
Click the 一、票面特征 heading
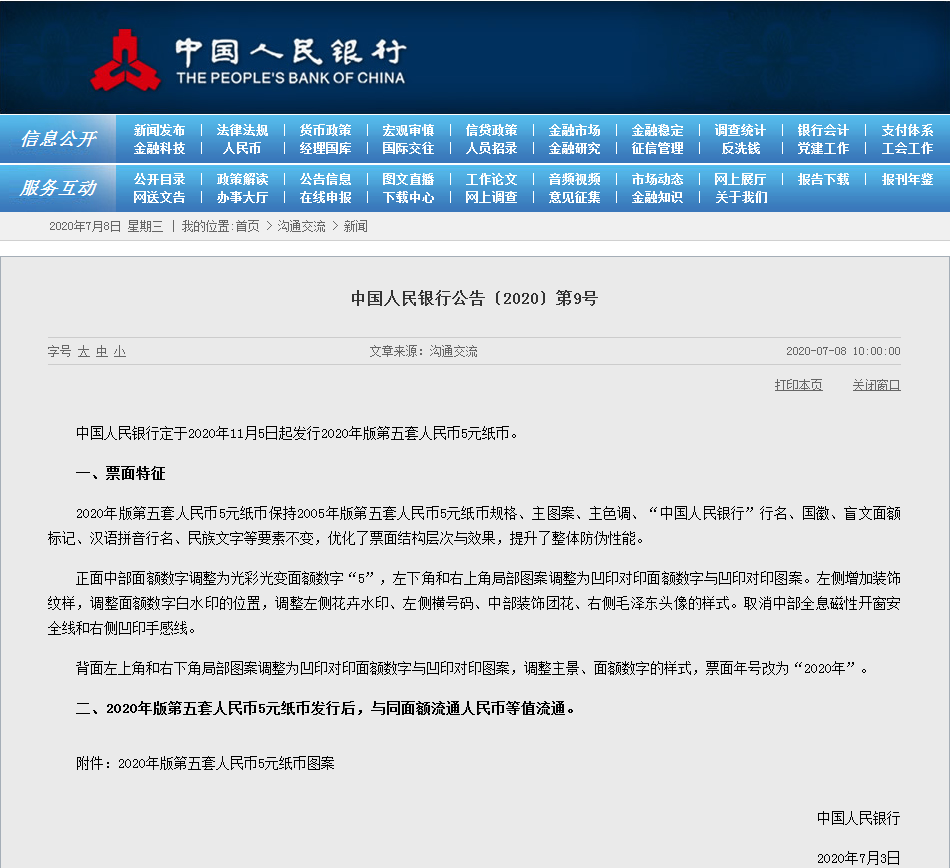pyautogui.click(x=121, y=473)
